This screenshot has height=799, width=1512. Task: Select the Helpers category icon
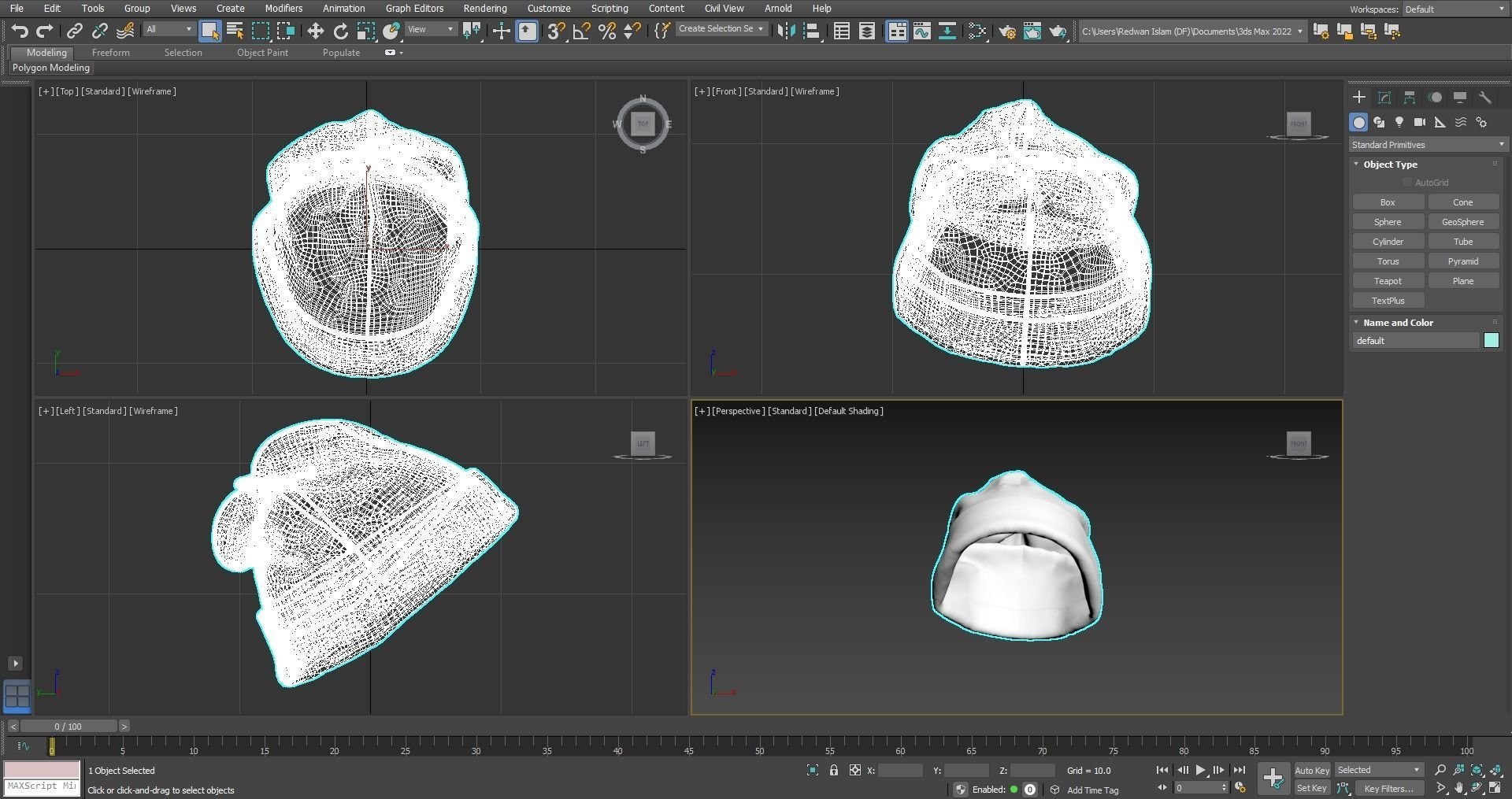point(1440,122)
